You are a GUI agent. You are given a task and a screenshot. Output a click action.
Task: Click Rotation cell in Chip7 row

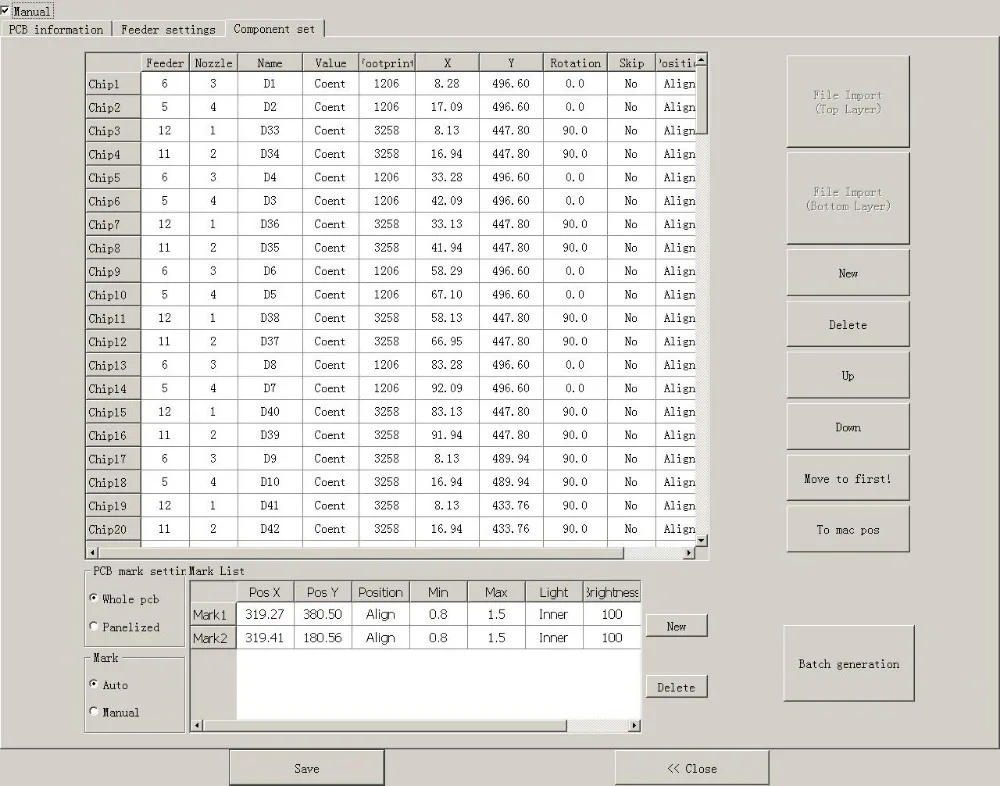click(575, 224)
